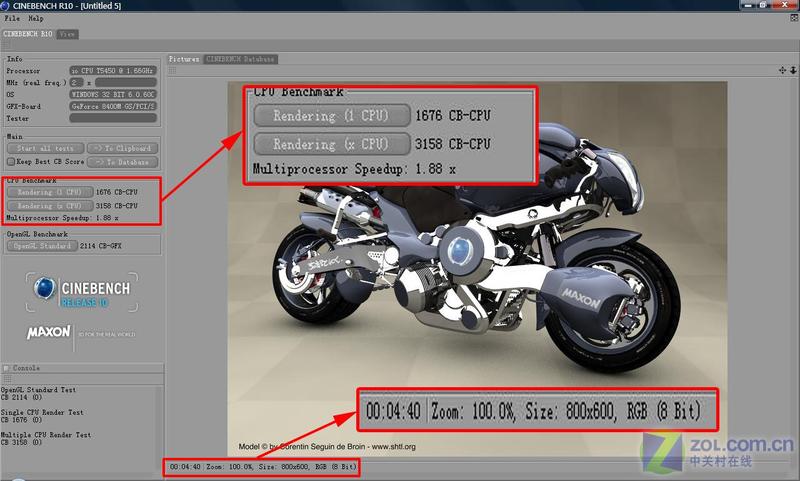Click the To Clipboard button
This screenshot has width=800, height=481.
click(122, 148)
